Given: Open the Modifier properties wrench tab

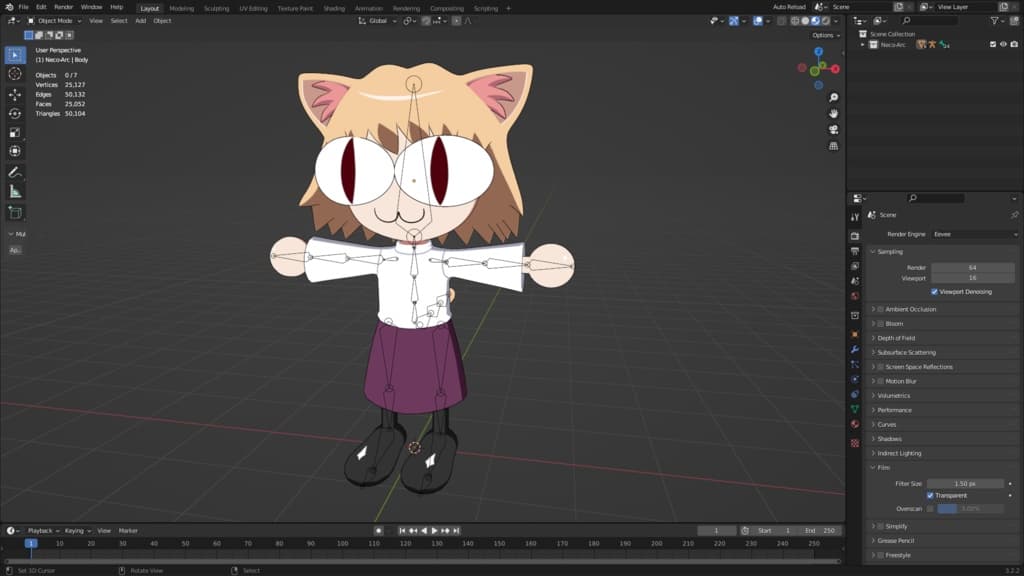Looking at the screenshot, I should (854, 349).
